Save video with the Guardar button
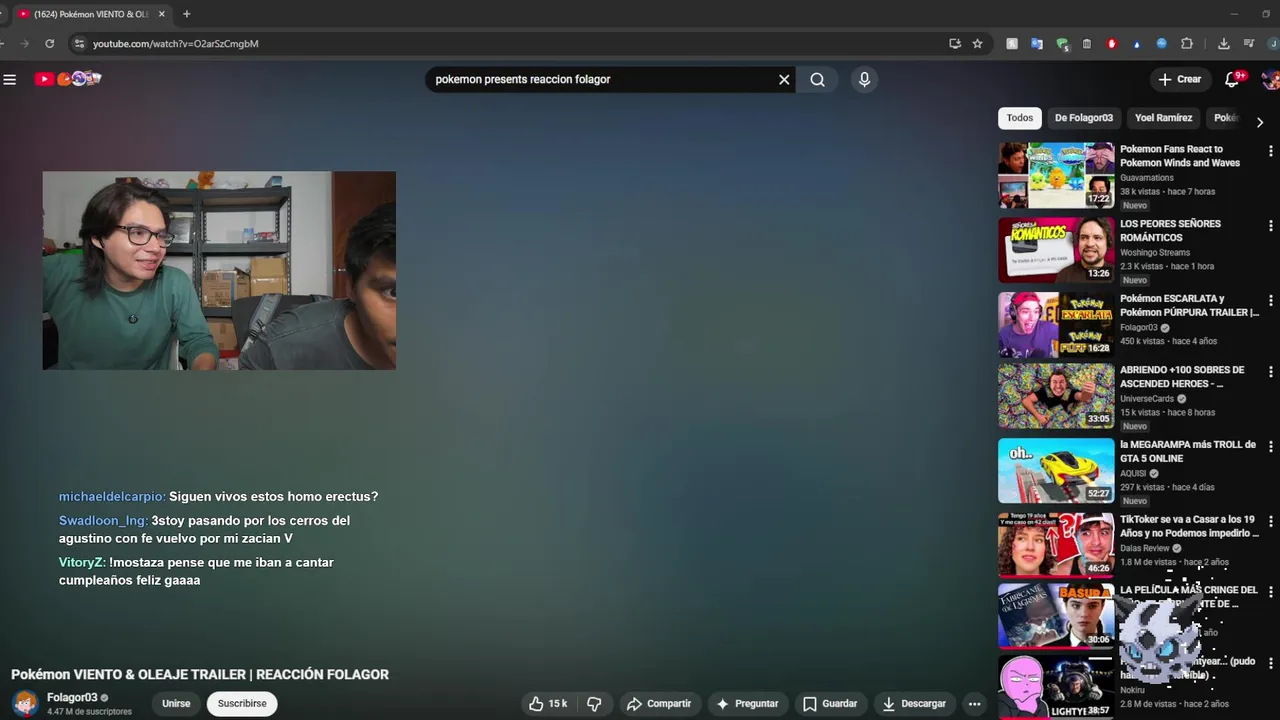 click(829, 704)
